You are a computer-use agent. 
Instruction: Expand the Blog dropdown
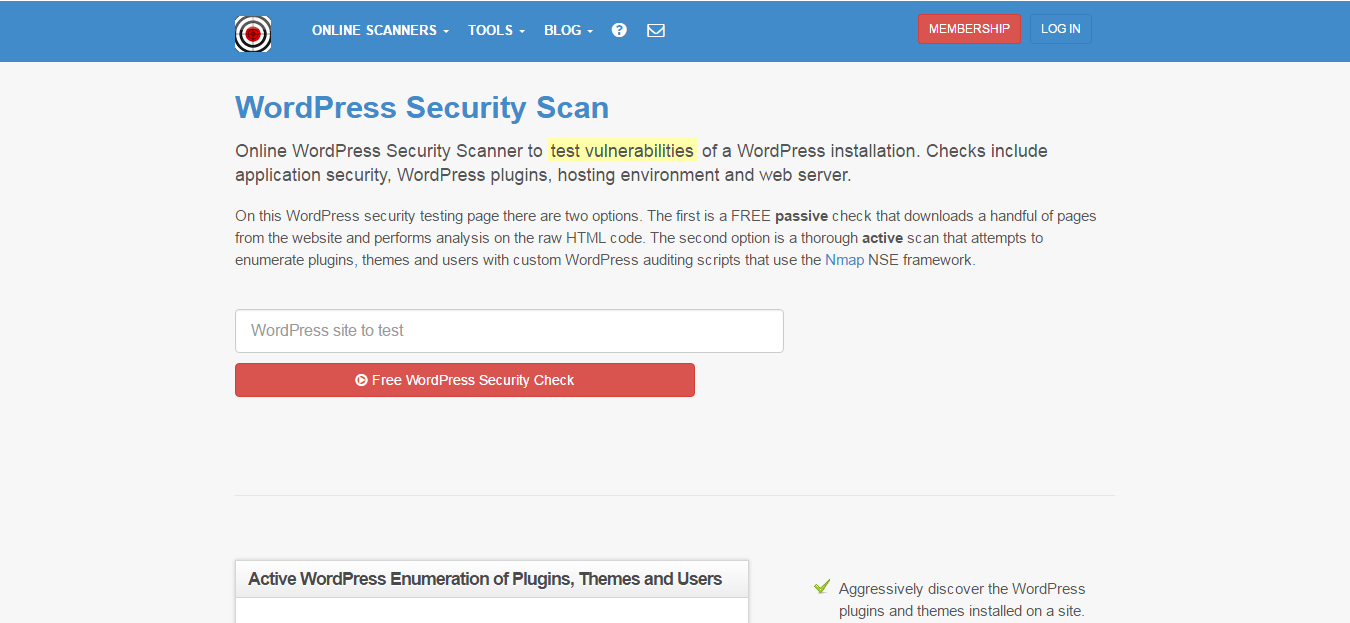568,30
